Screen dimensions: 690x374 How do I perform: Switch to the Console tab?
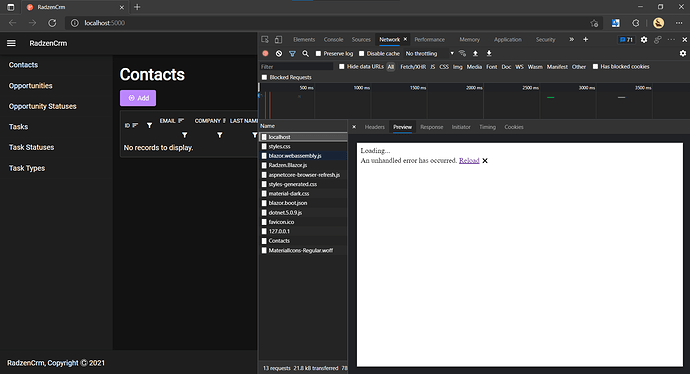(x=333, y=40)
